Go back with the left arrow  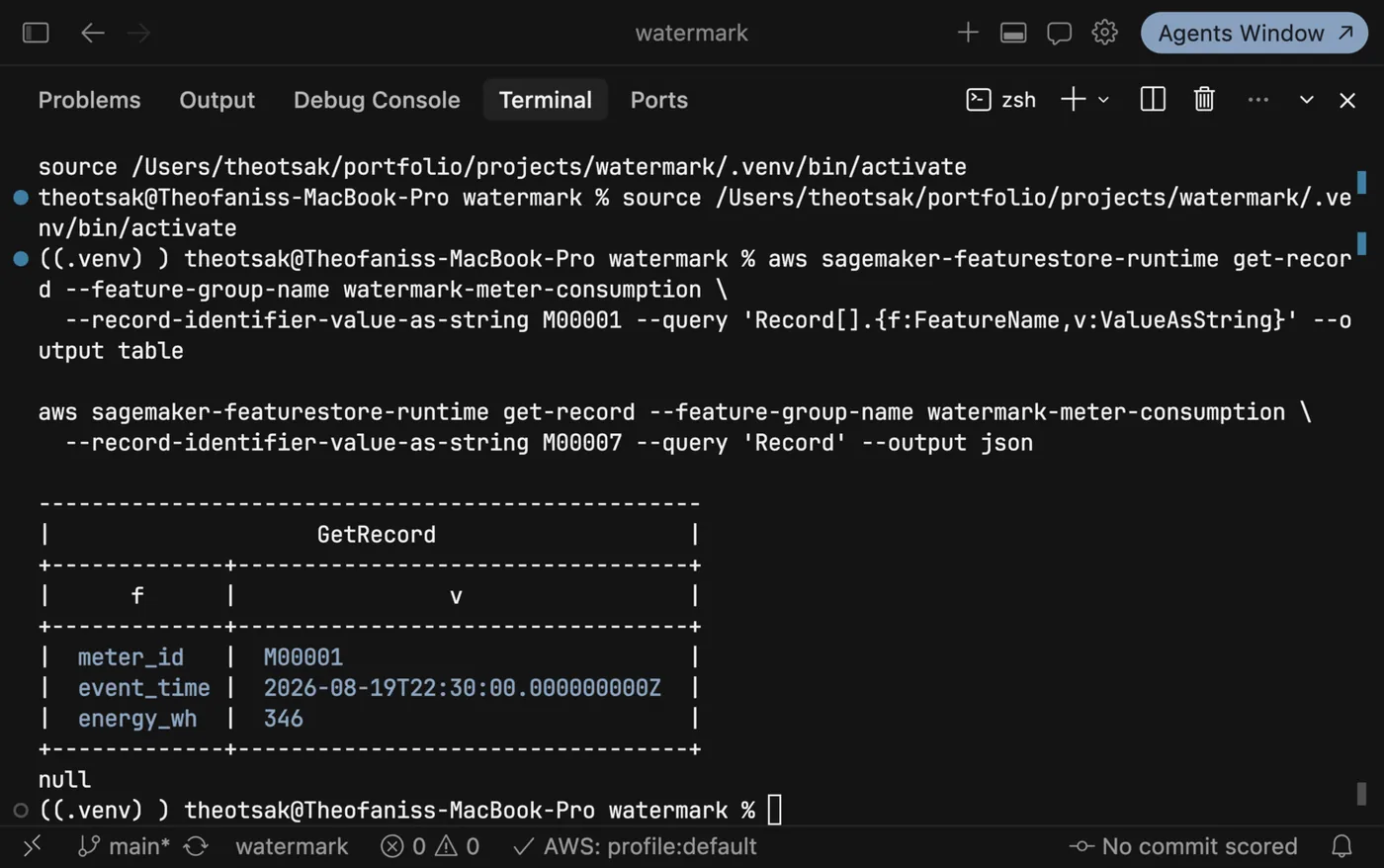(93, 33)
